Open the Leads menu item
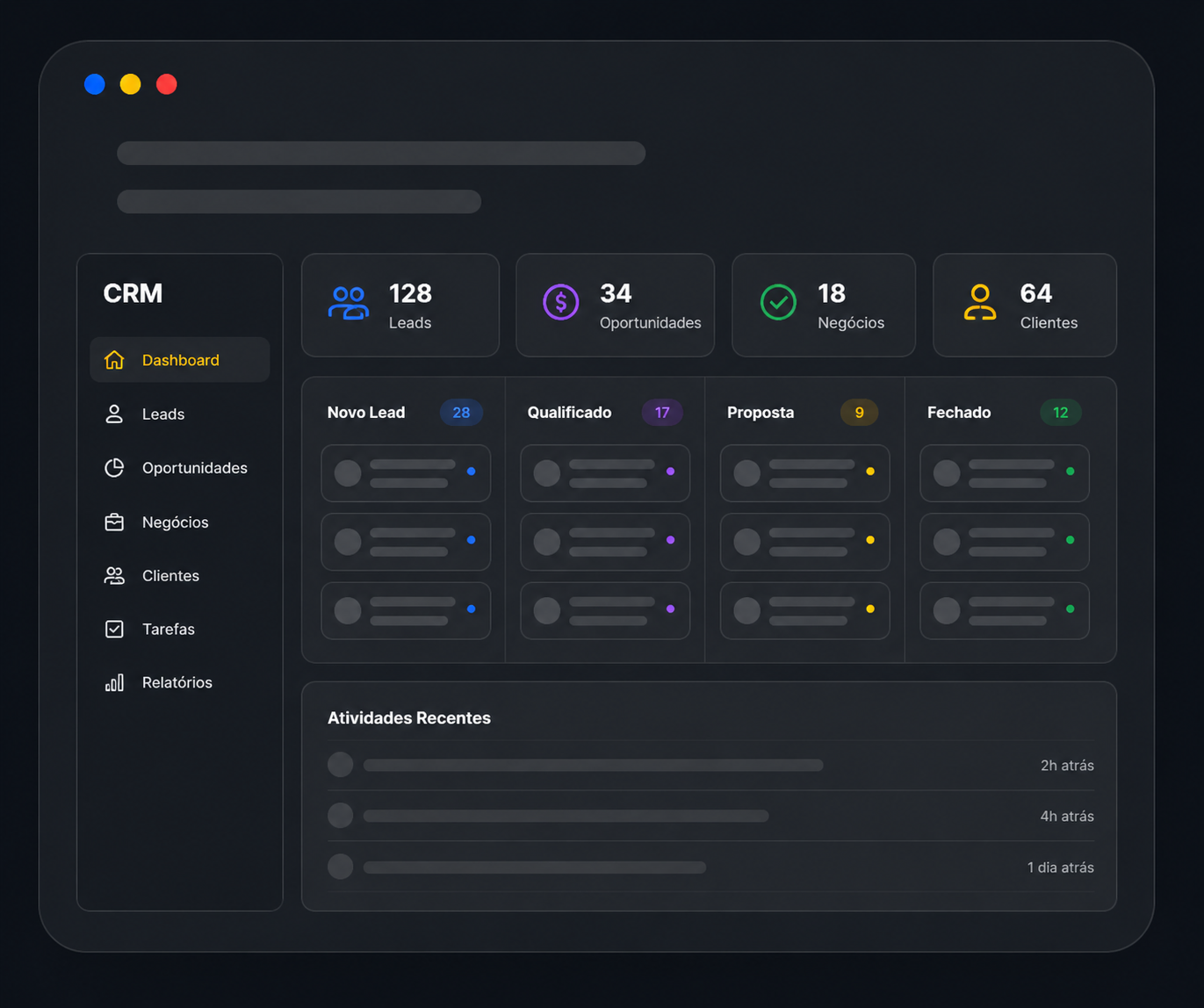Viewport: 1204px width, 1008px height. 180,414
